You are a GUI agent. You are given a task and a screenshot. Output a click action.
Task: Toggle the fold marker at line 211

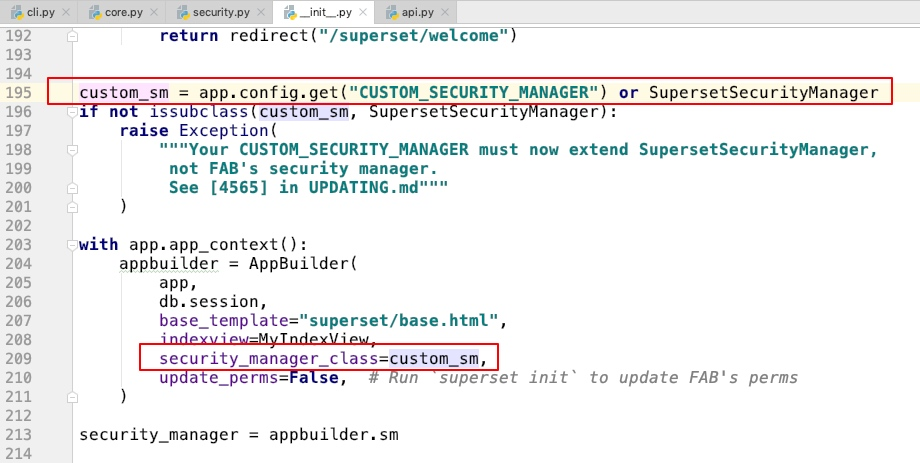(x=72, y=397)
